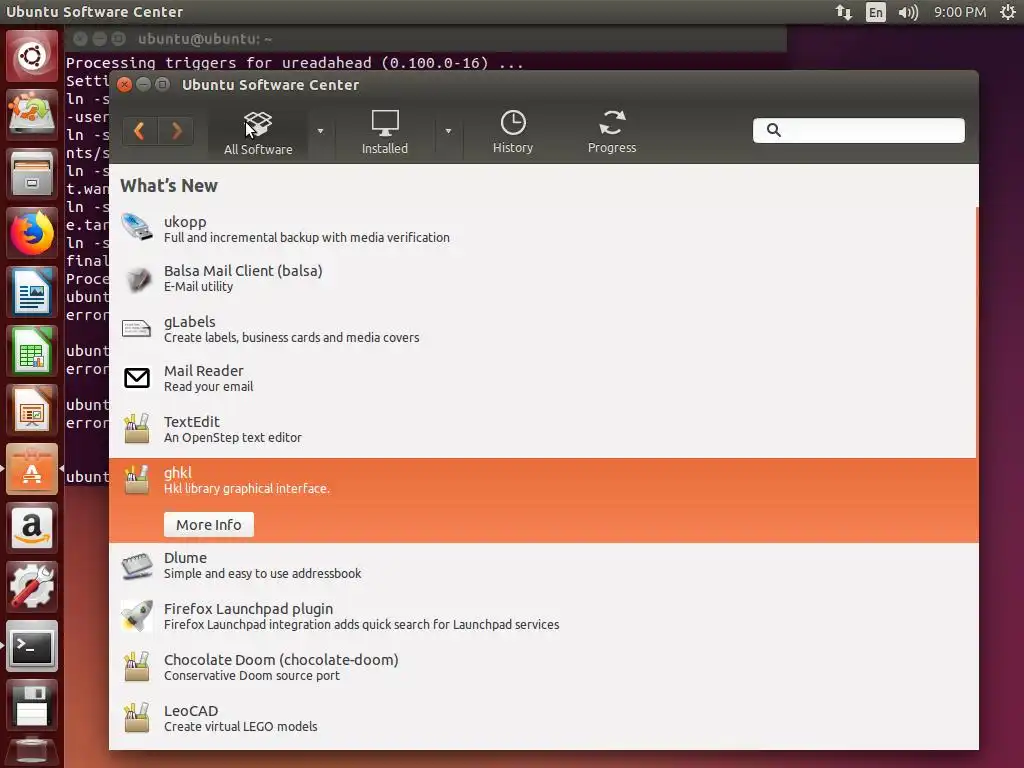The image size is (1024, 768).
Task: Open System Settings from the launcher
Action: pos(31,586)
